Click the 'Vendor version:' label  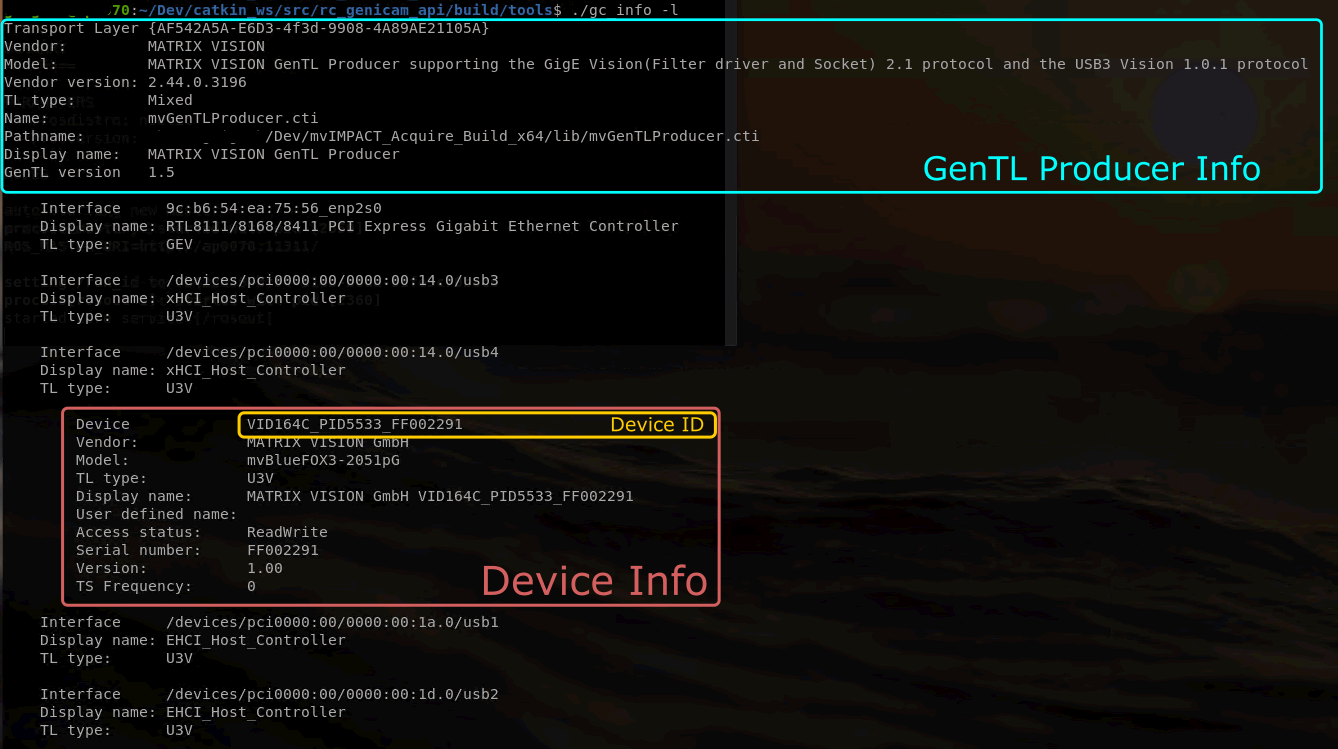(x=71, y=82)
